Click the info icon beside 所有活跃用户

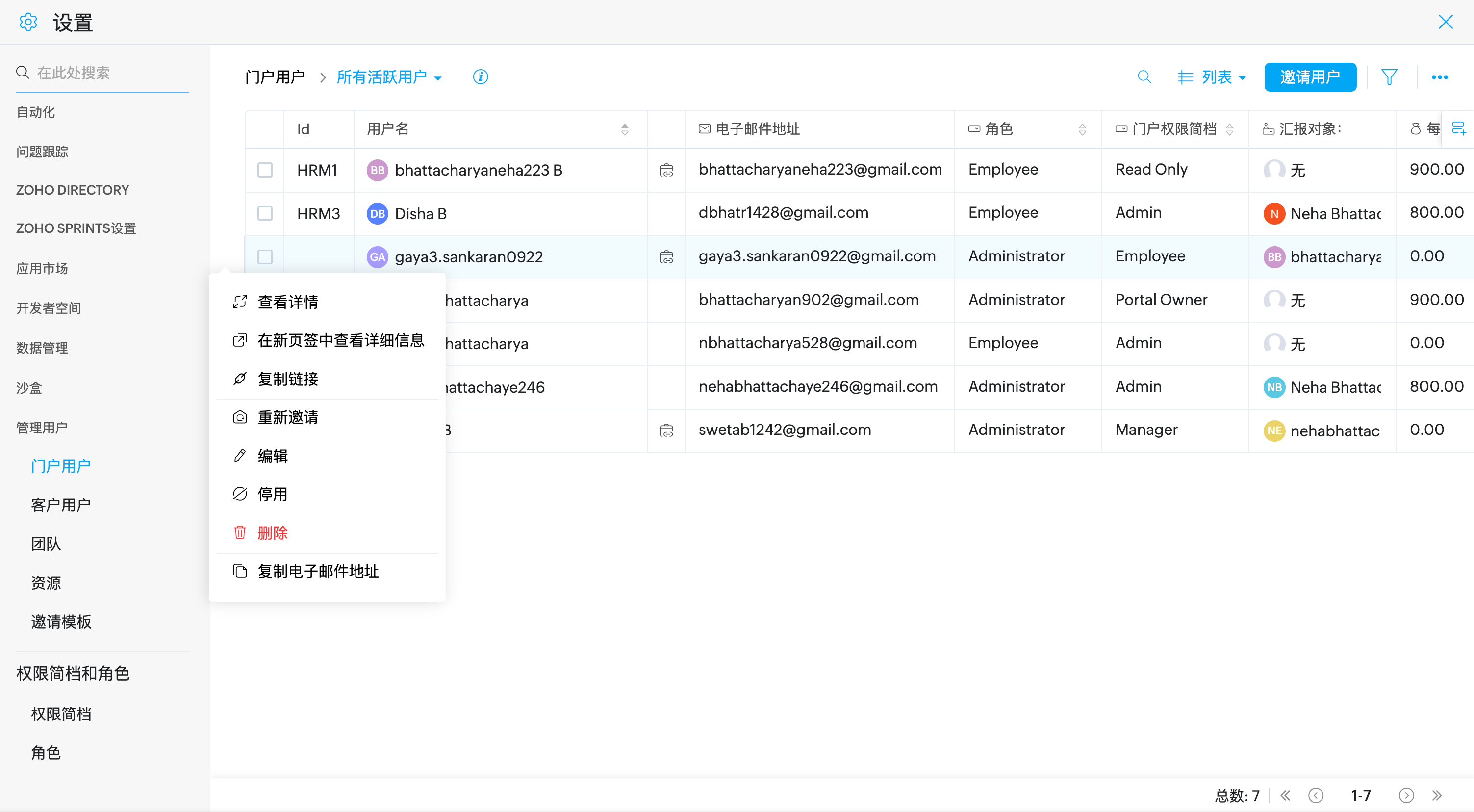pyautogui.click(x=480, y=76)
